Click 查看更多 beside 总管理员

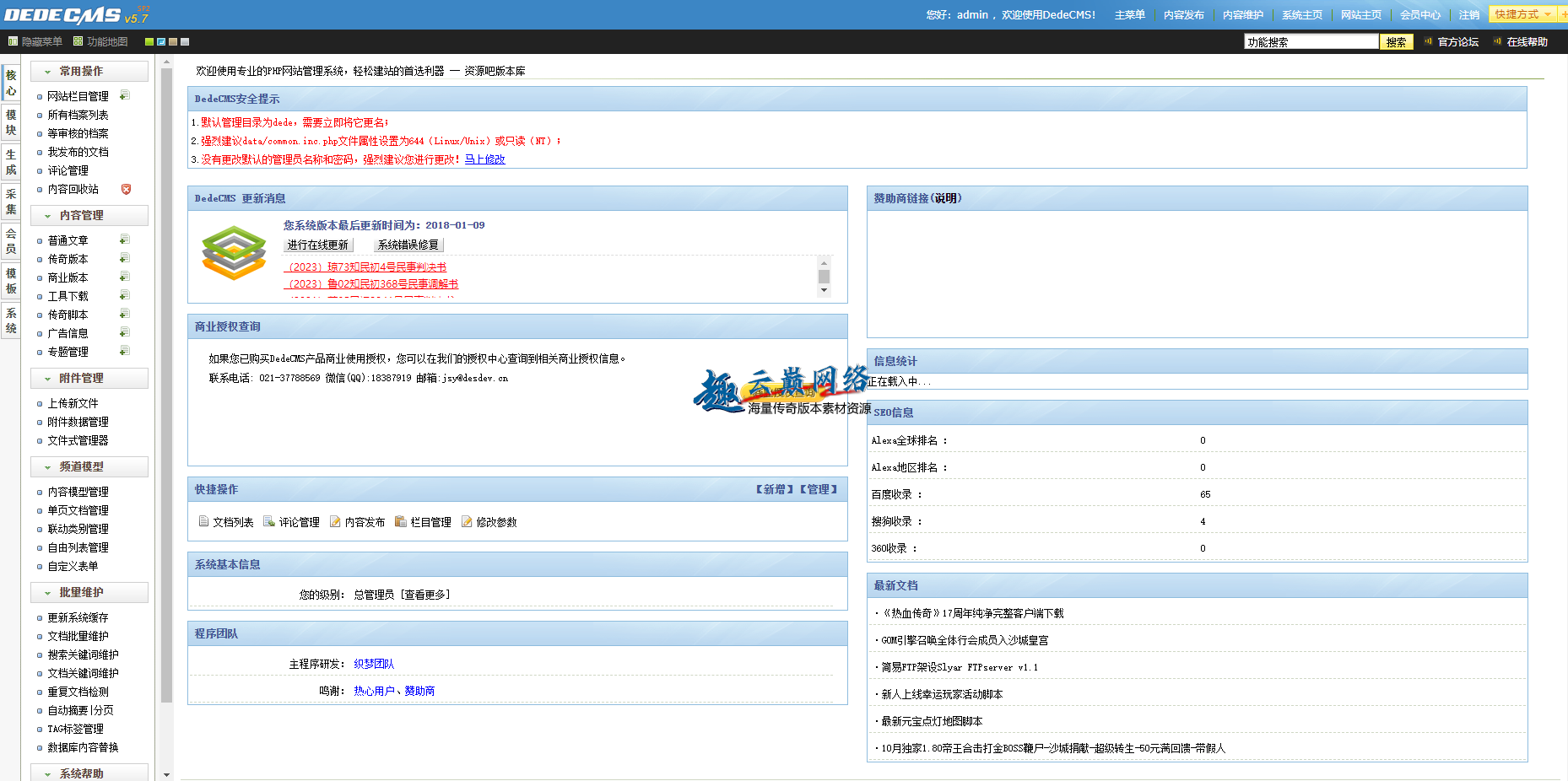point(425,595)
